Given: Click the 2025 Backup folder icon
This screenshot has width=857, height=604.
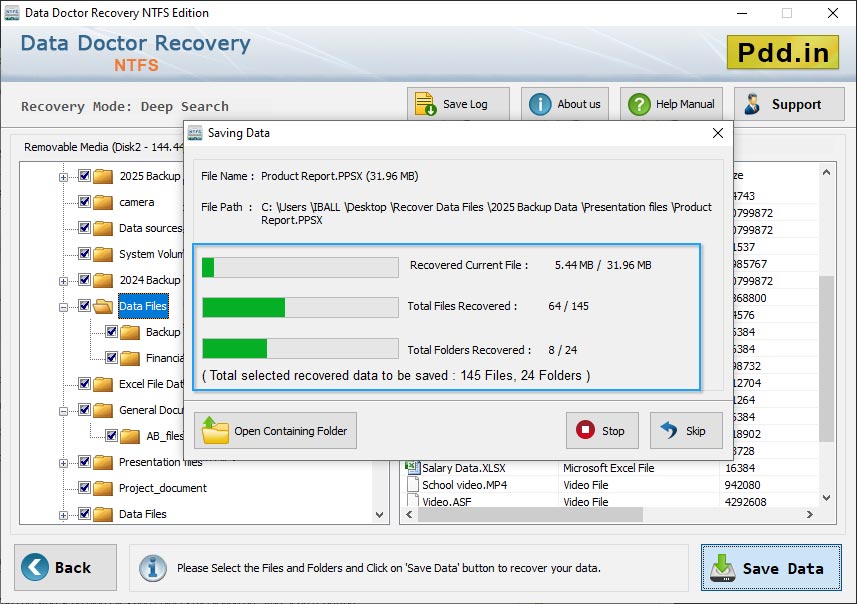Looking at the screenshot, I should [x=103, y=176].
